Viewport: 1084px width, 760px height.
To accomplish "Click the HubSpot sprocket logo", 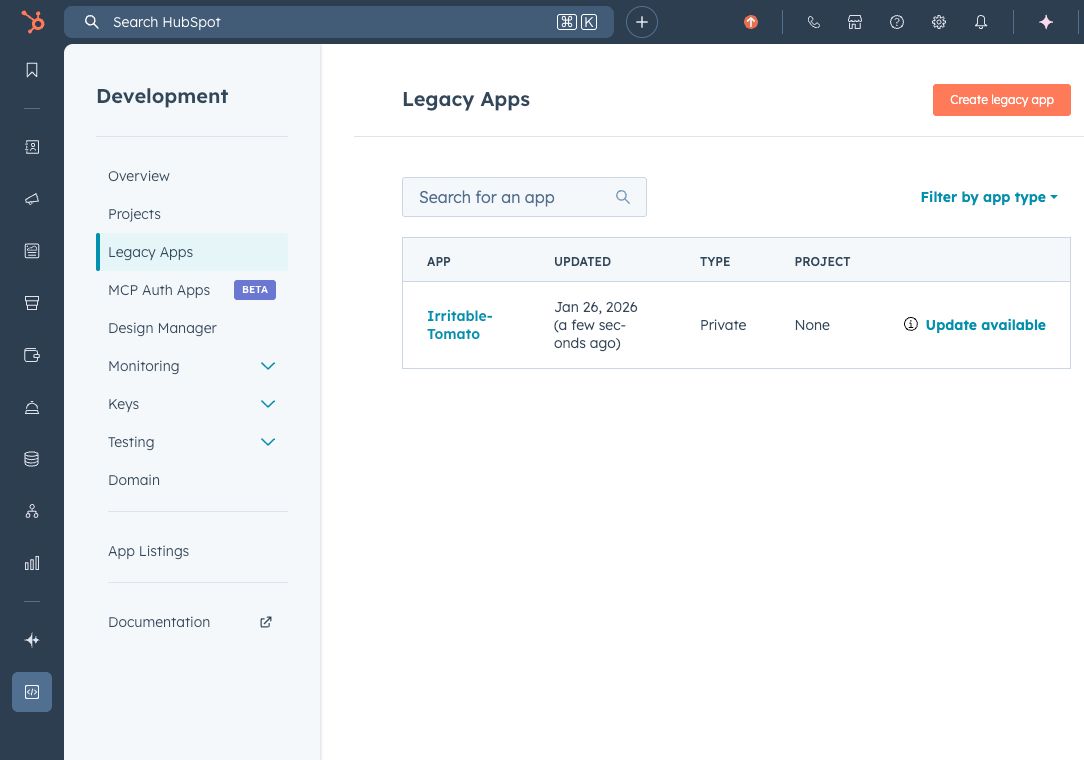I will pyautogui.click(x=32, y=22).
